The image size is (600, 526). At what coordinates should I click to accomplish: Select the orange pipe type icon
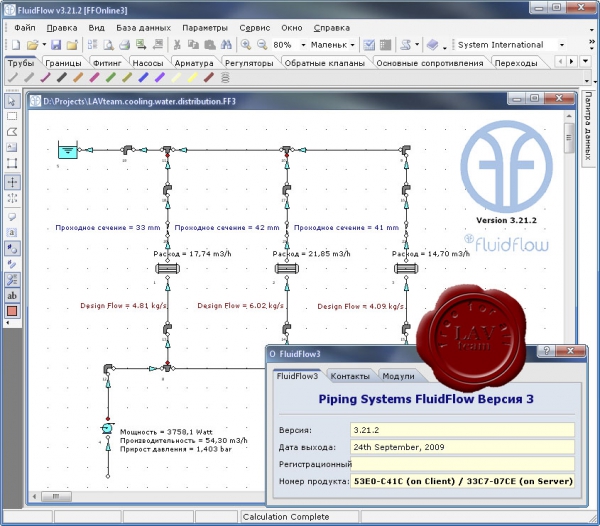(78, 78)
